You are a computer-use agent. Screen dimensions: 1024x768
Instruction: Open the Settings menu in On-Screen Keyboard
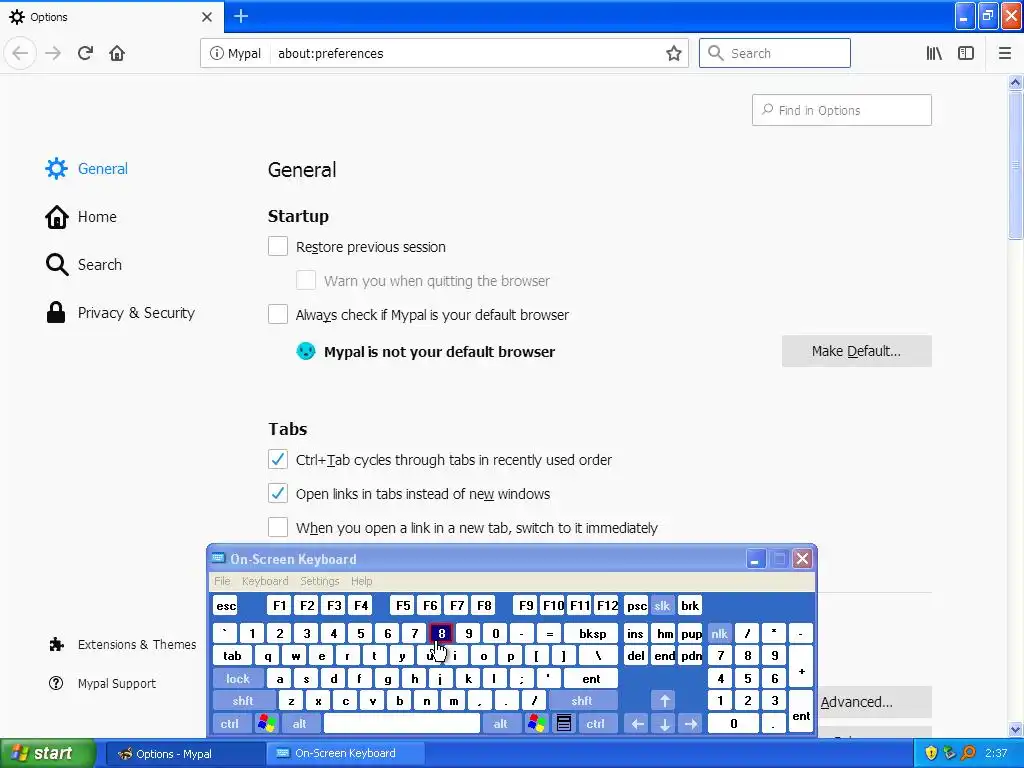pos(319,581)
